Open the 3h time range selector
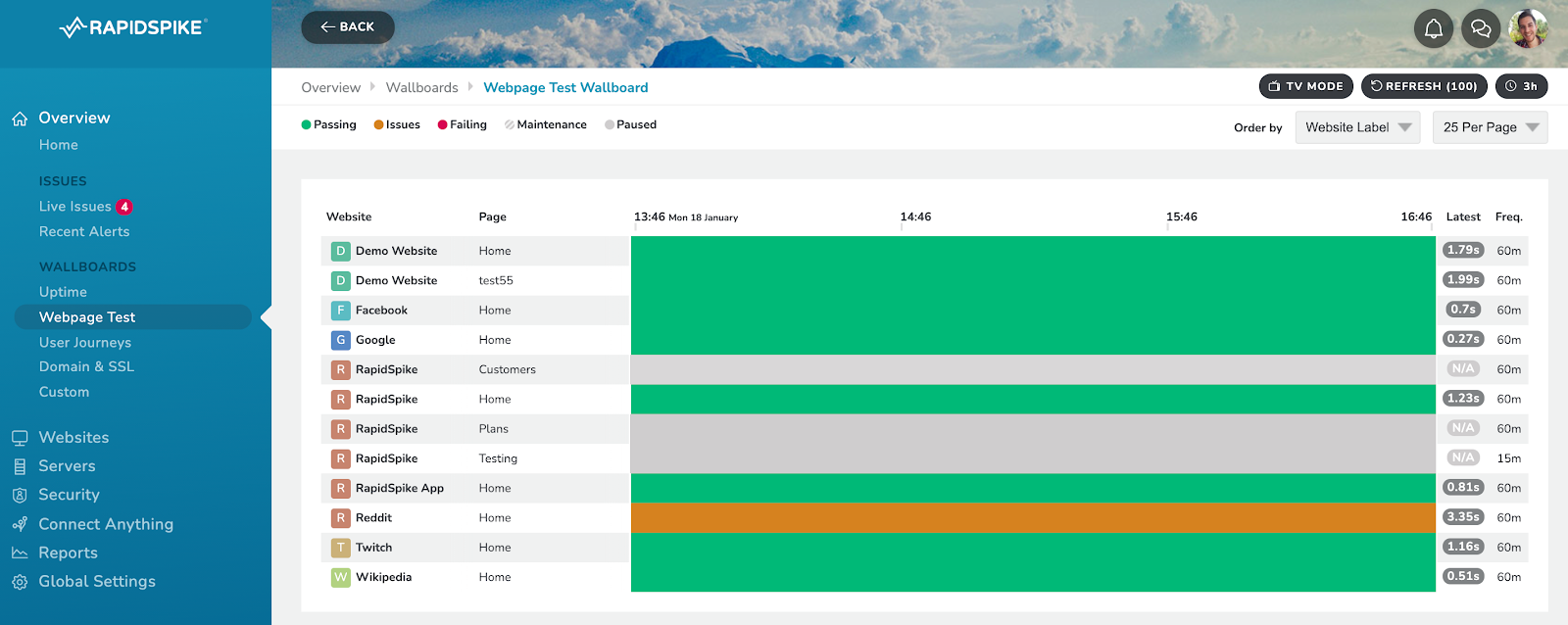The height and width of the screenshot is (625, 1568). 1521,86
